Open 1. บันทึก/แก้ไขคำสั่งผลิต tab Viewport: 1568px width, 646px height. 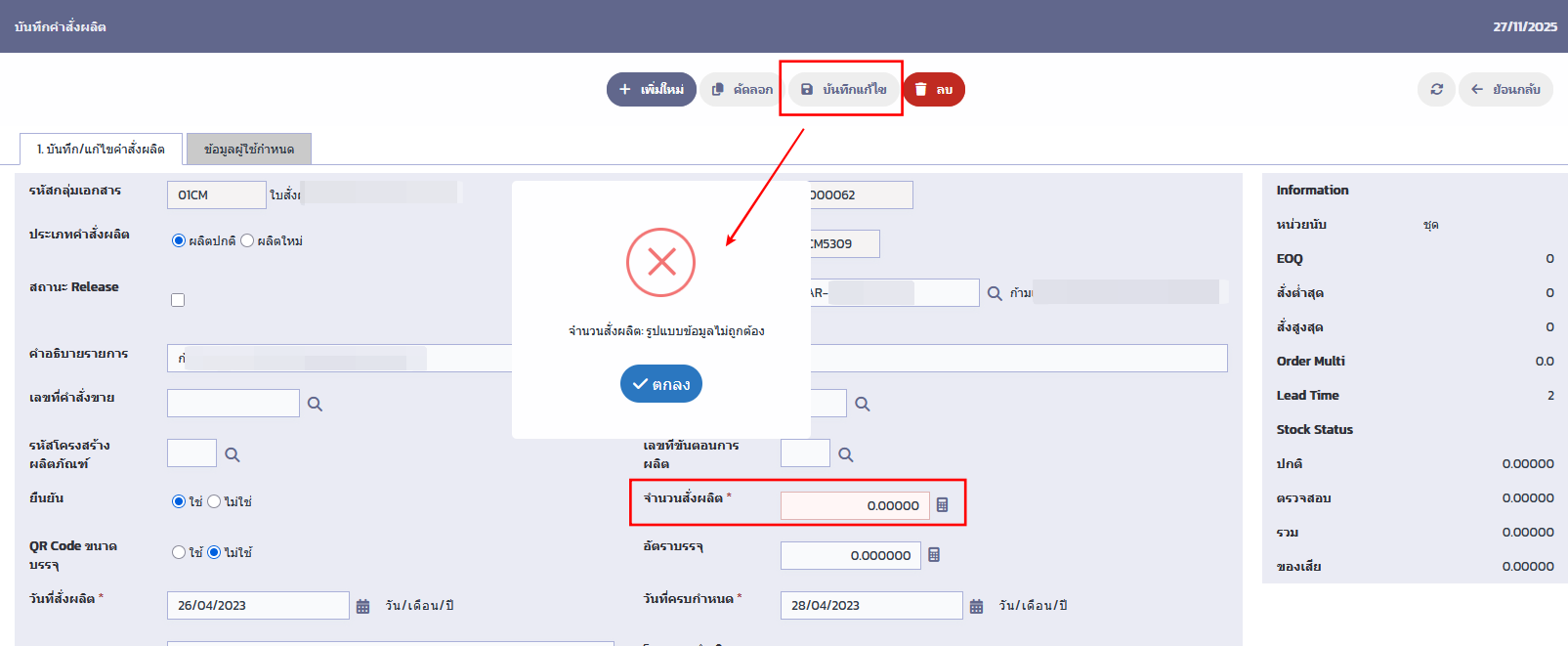click(x=101, y=150)
